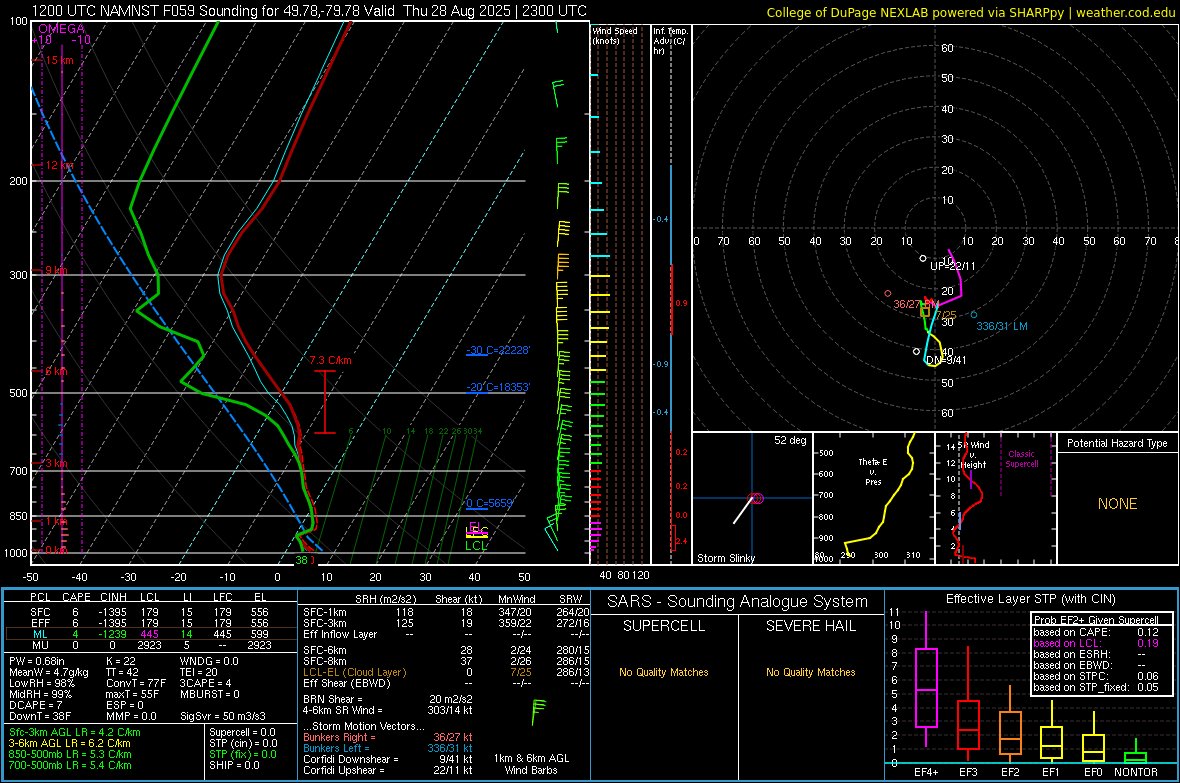The height and width of the screenshot is (783, 1180).
Task: Click the Corfidi downshear circle near DN=9/41
Action: (916, 352)
